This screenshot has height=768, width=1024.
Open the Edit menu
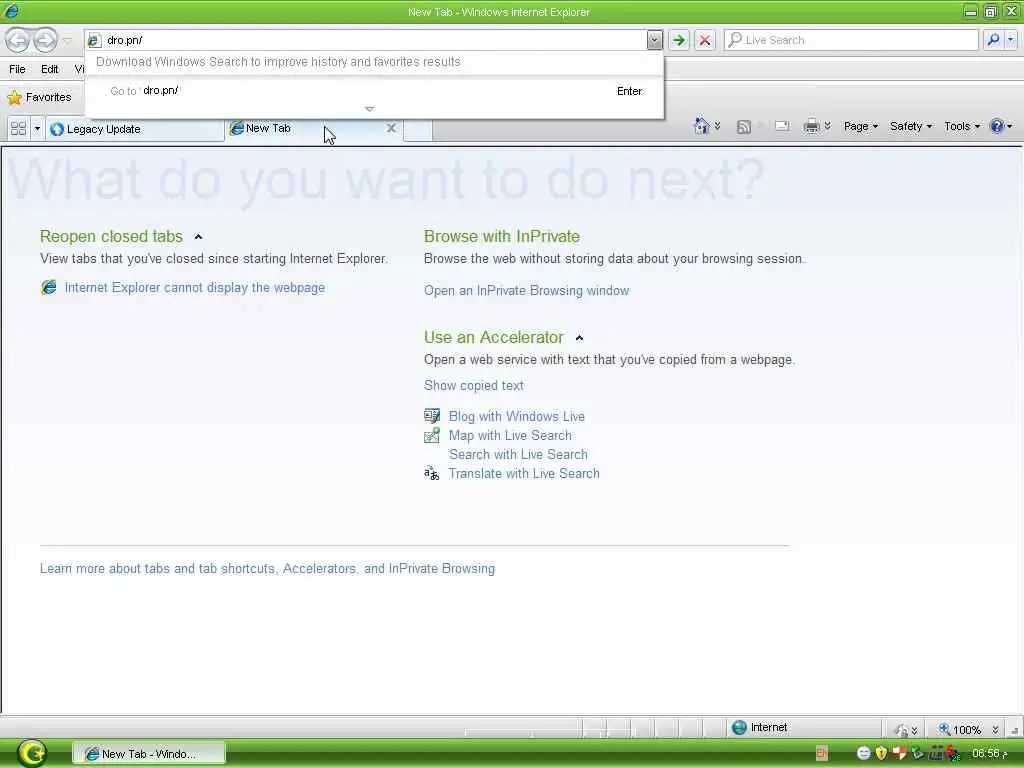(50, 69)
